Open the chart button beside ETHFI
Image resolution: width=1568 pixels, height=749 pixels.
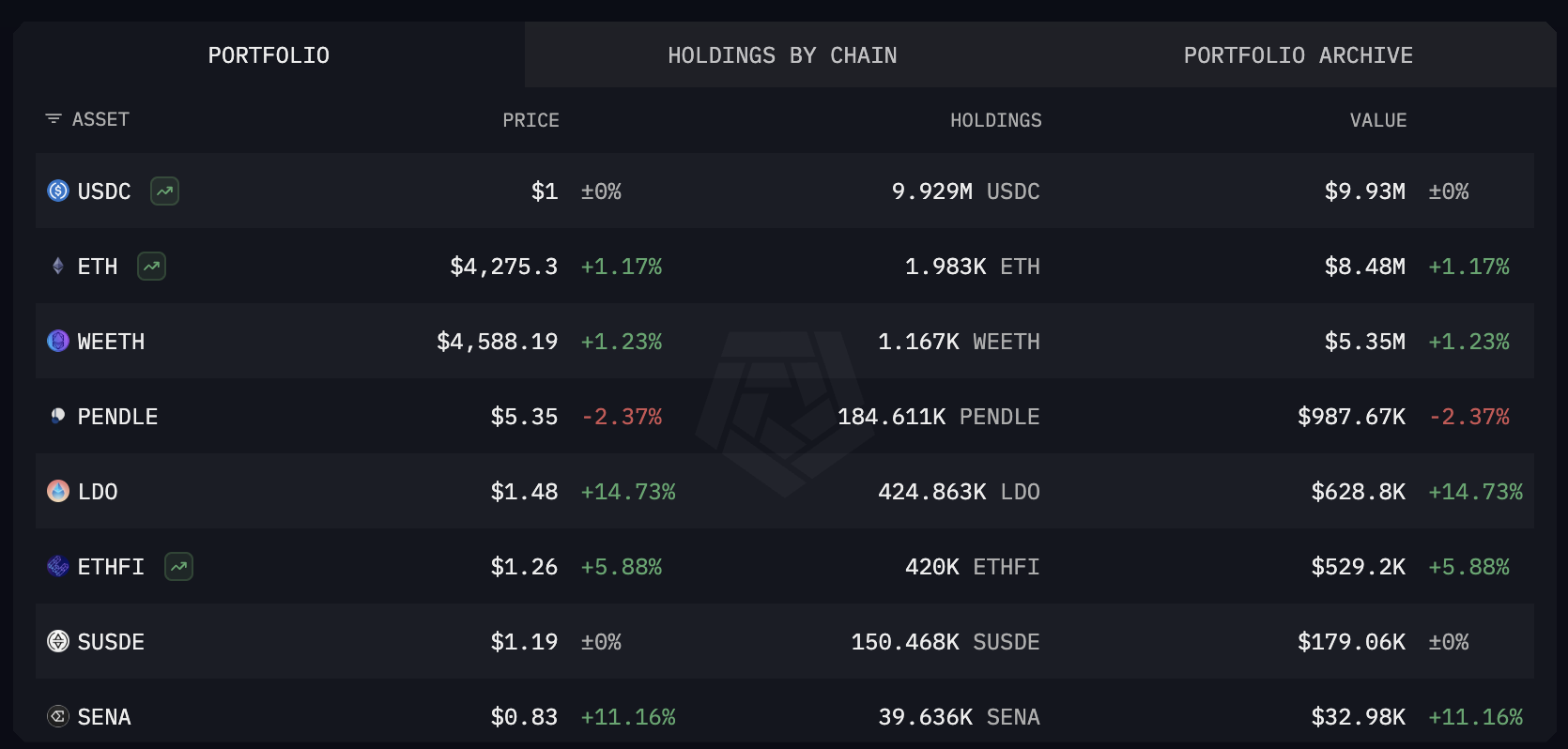pyautogui.click(x=178, y=567)
